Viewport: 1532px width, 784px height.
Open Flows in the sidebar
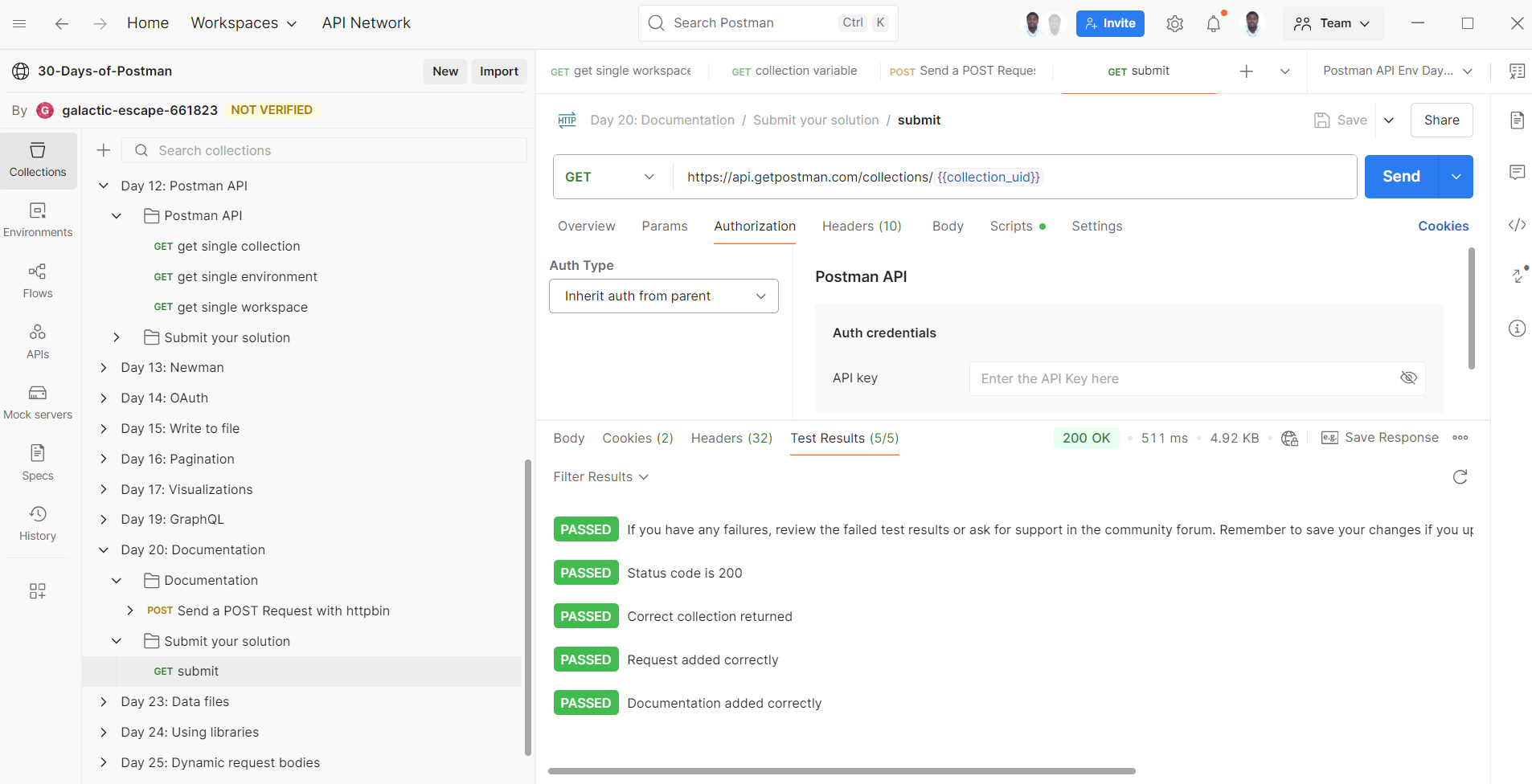click(38, 282)
